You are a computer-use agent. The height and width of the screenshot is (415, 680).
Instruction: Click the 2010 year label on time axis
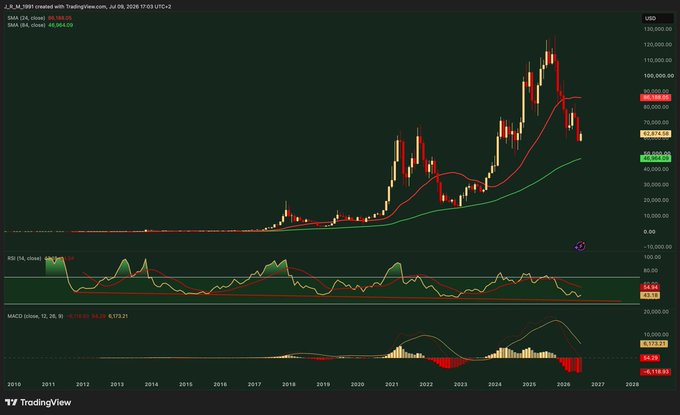coord(14,384)
